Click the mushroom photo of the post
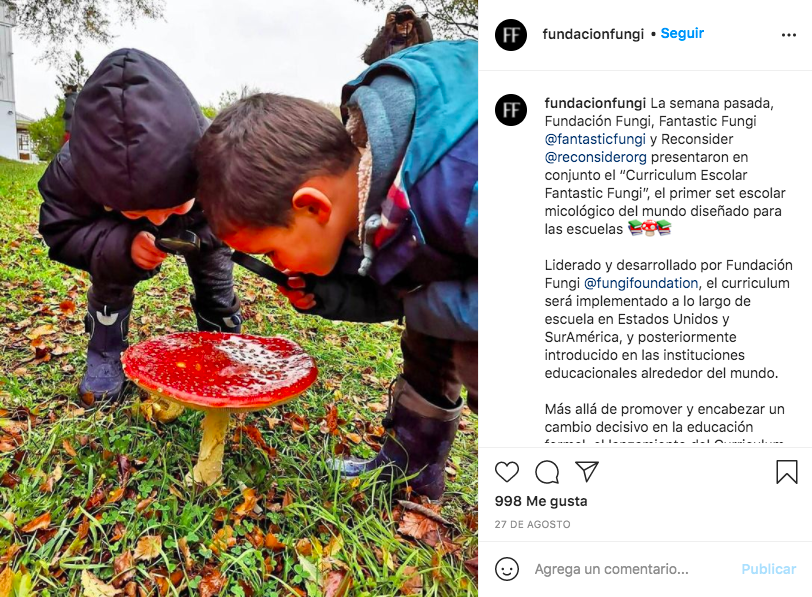The image size is (812, 597). 239,298
